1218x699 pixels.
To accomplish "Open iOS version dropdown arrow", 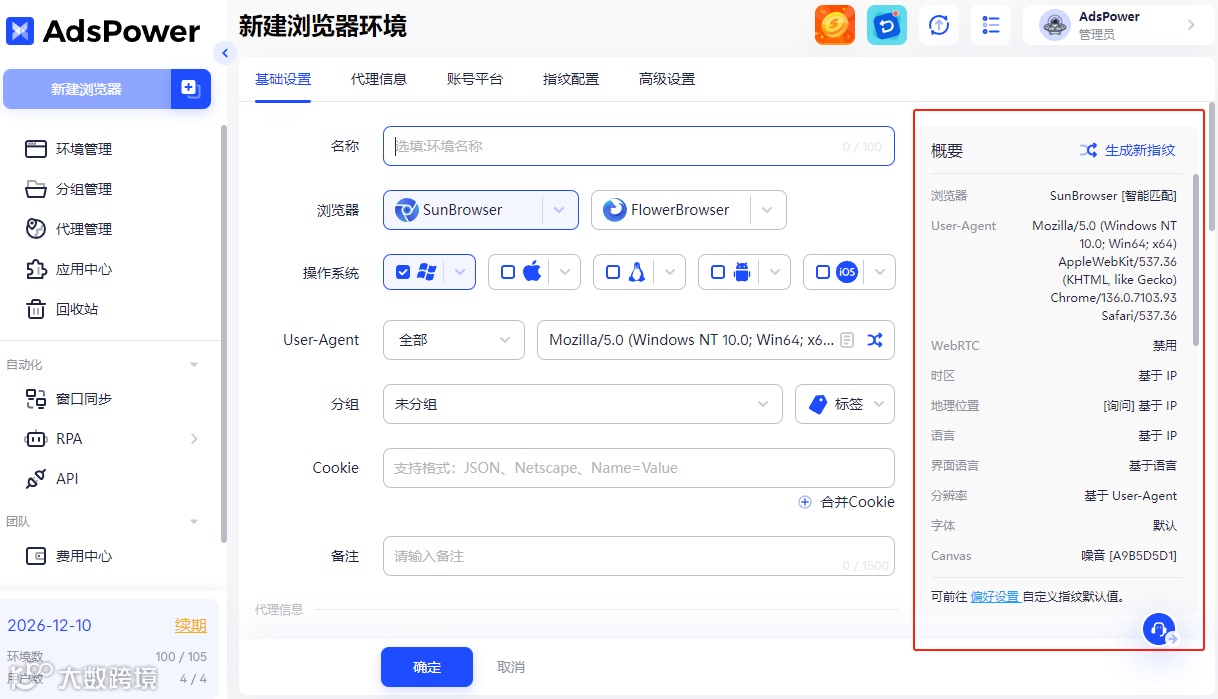I will (x=880, y=272).
